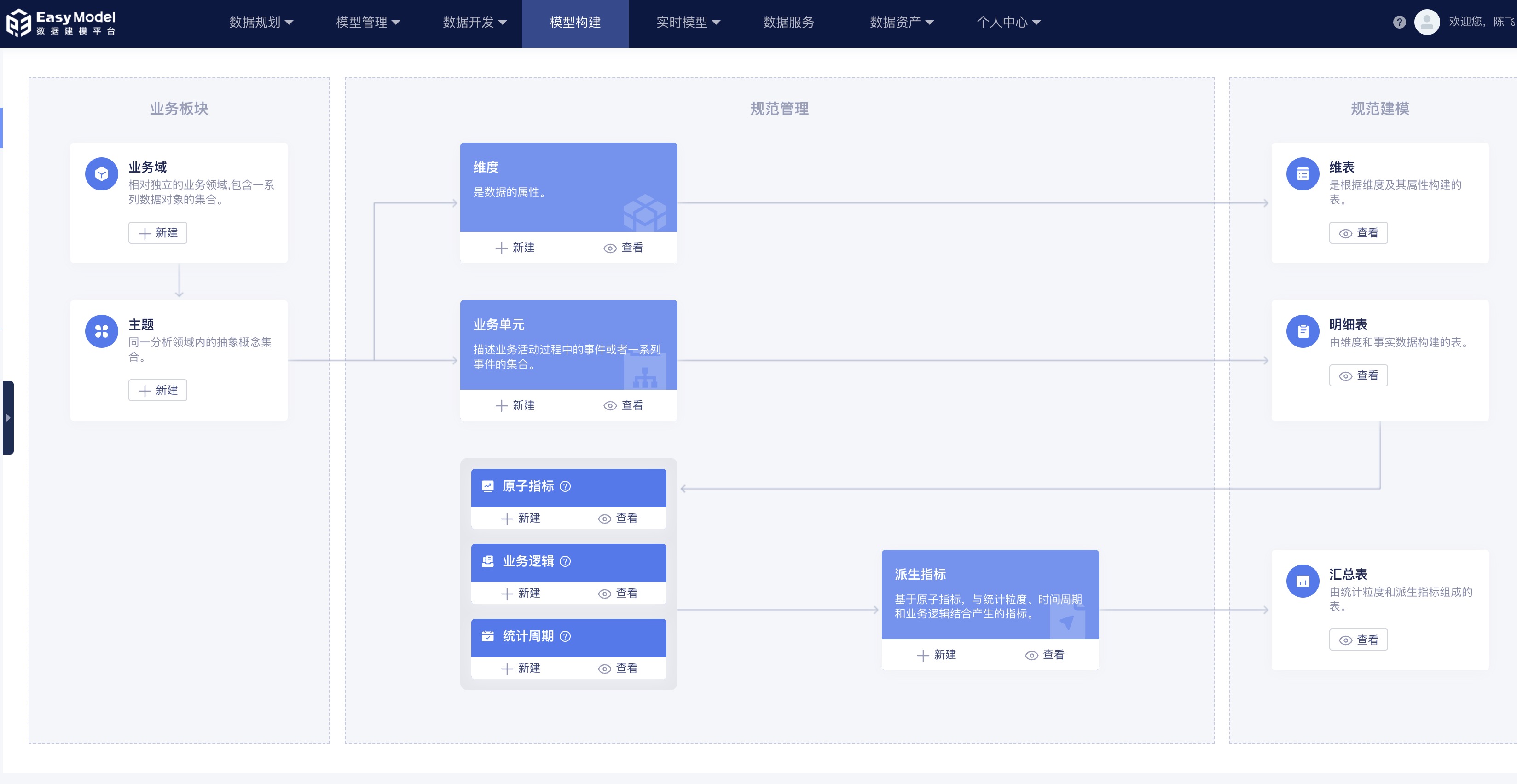
Task: Click 查看 under 统计周期
Action: coord(618,668)
